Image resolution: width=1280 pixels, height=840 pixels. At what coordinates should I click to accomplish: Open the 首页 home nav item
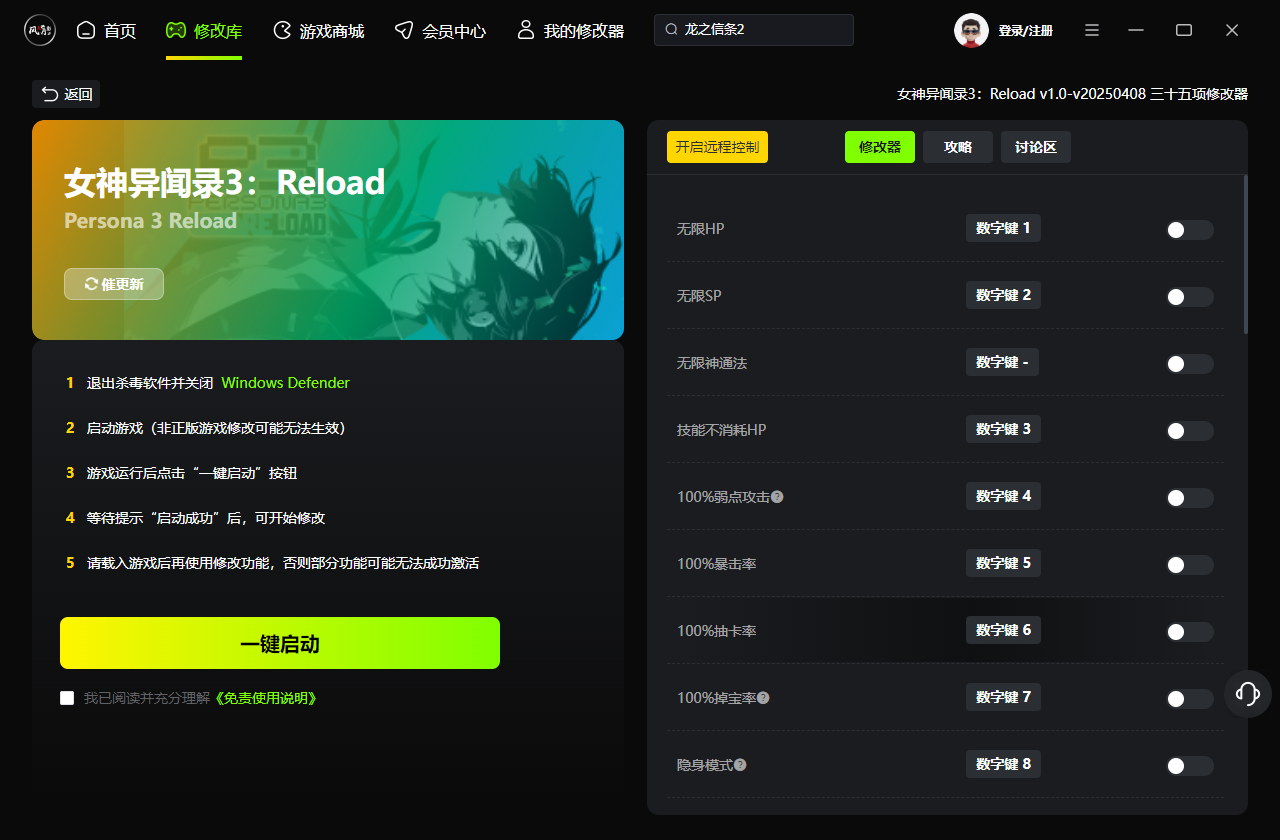[106, 31]
